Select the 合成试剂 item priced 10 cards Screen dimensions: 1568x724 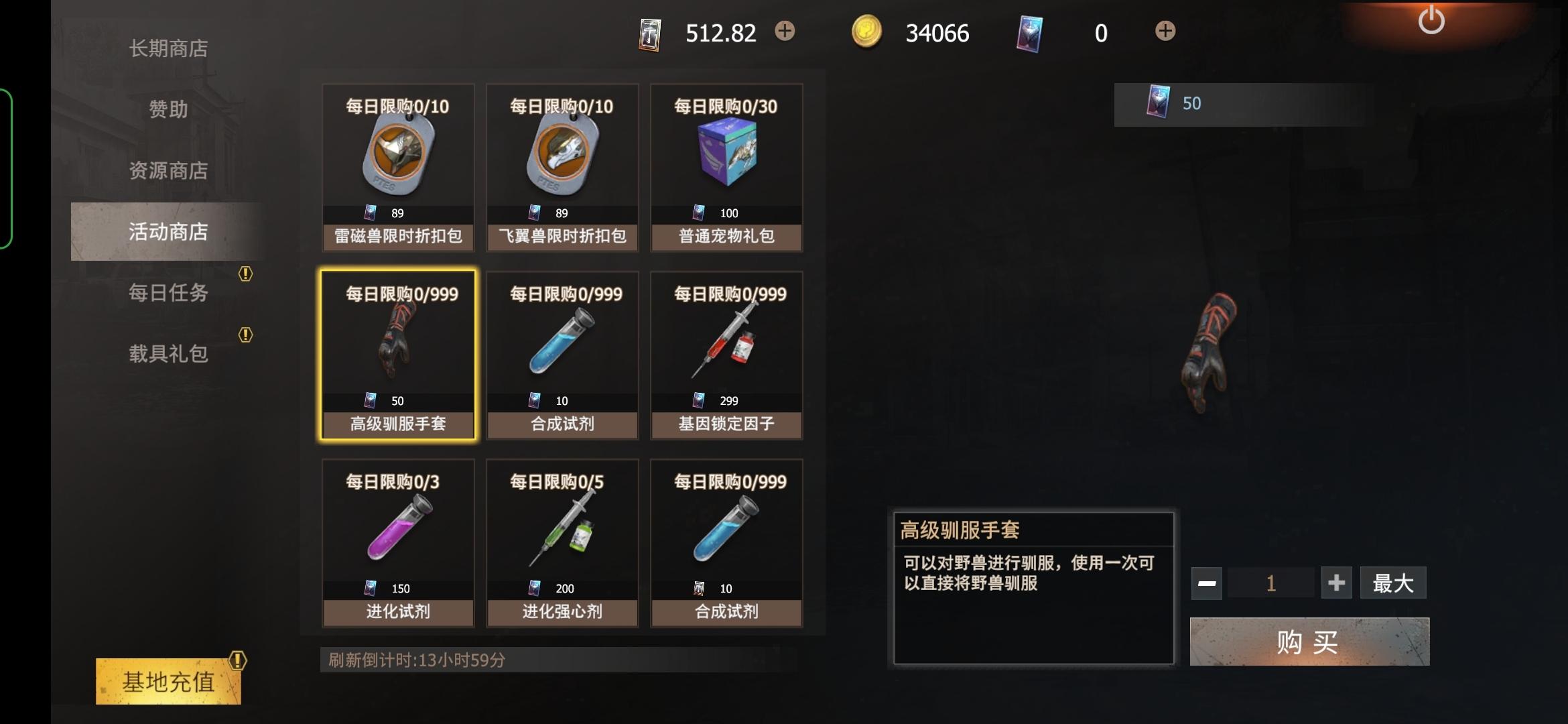(x=562, y=355)
